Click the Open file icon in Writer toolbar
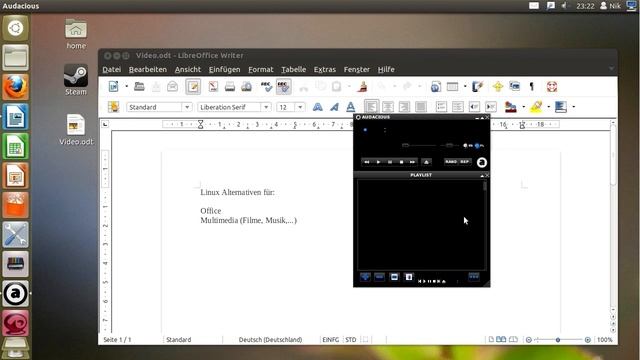The width and height of the screenshot is (640, 360). coord(139,87)
